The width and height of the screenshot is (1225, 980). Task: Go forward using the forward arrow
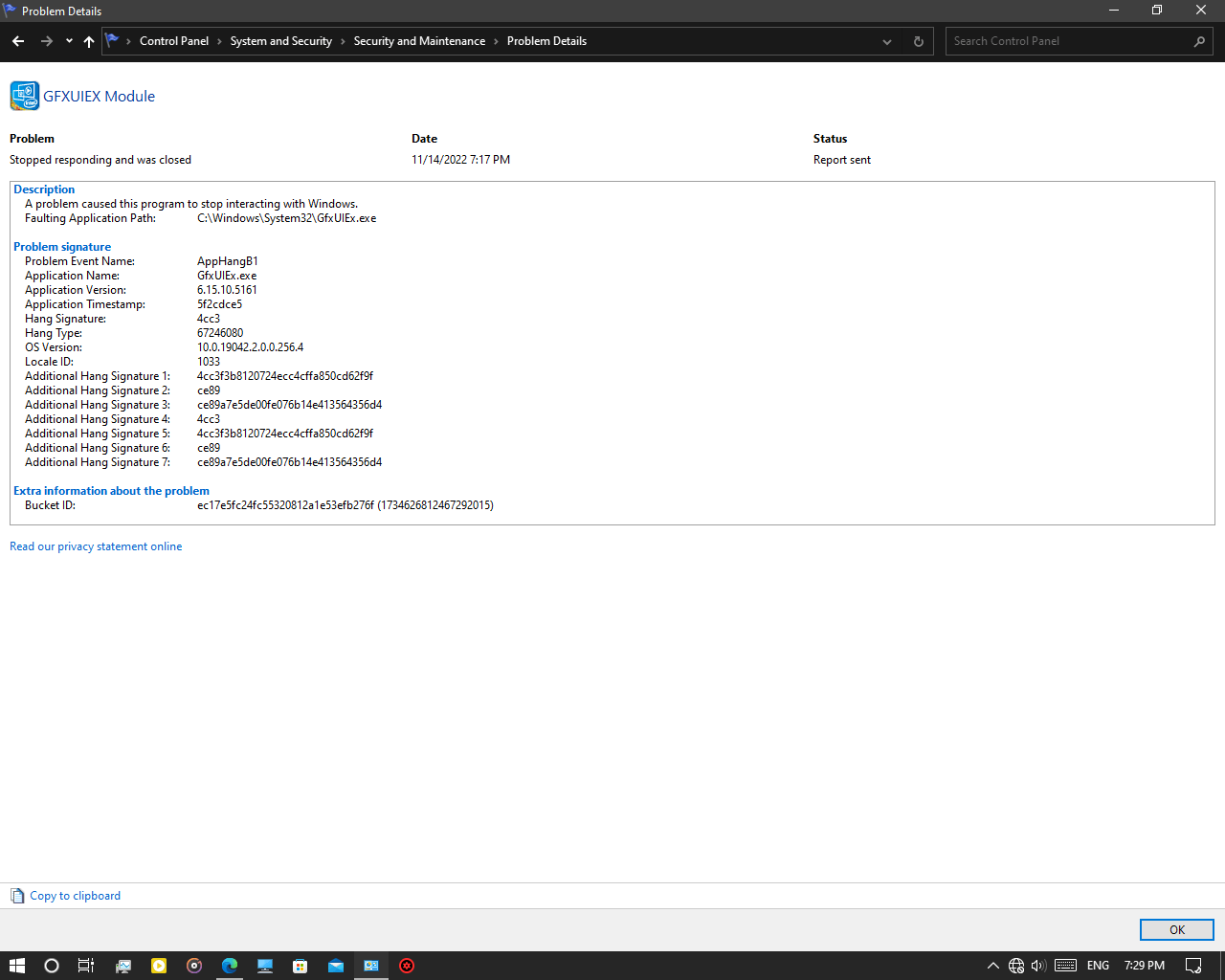click(x=46, y=41)
